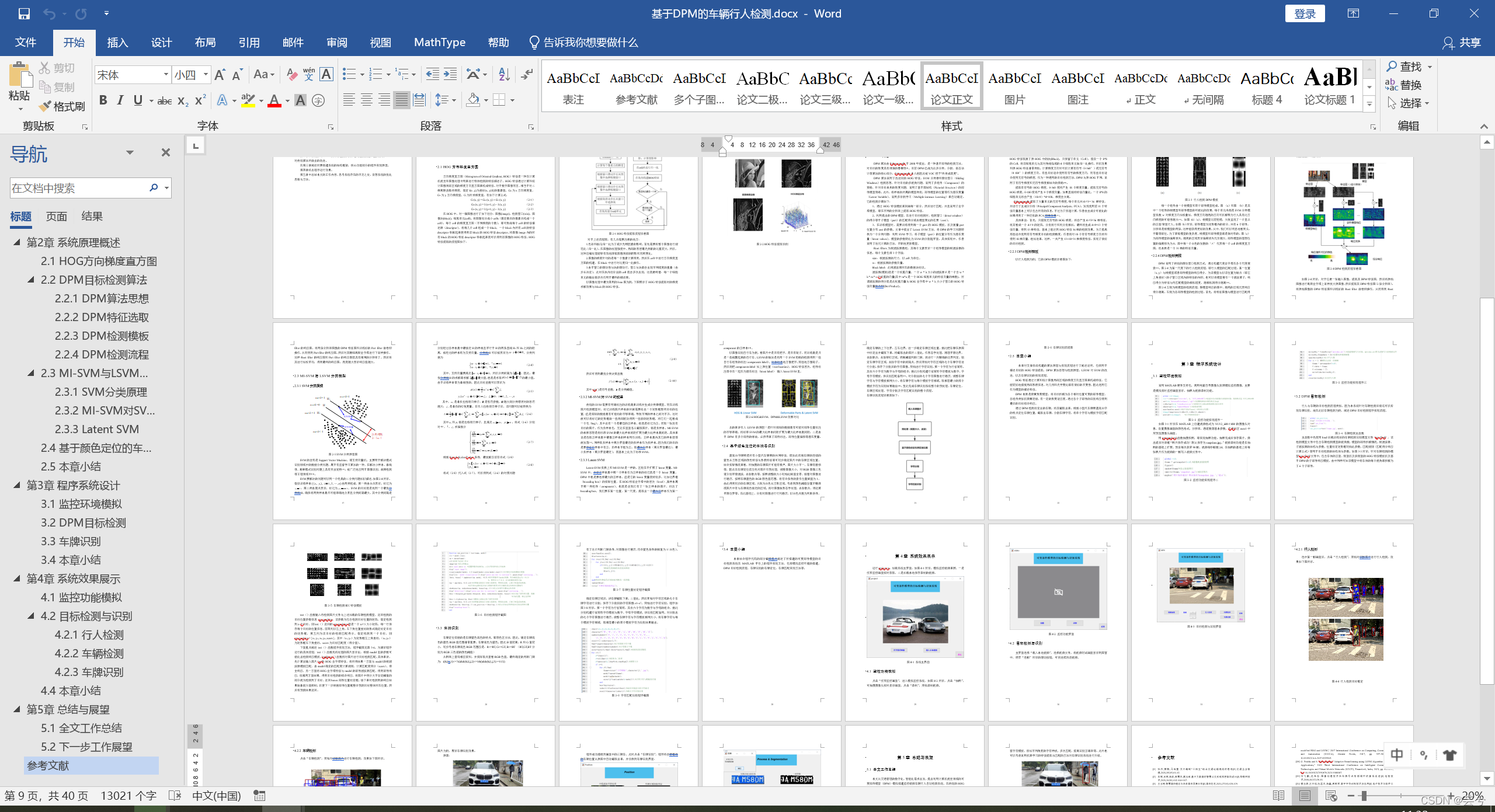Click the increase indent icon
1495x812 pixels.
[450, 74]
